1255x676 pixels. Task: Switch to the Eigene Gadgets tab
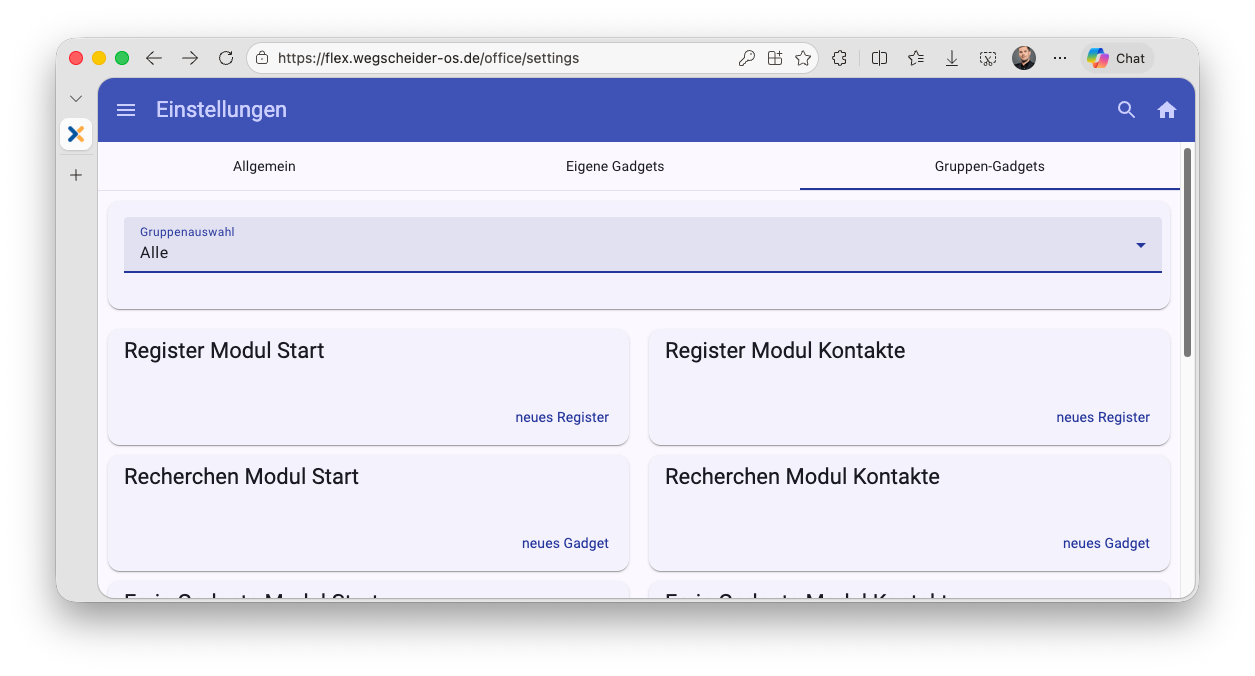pos(615,166)
